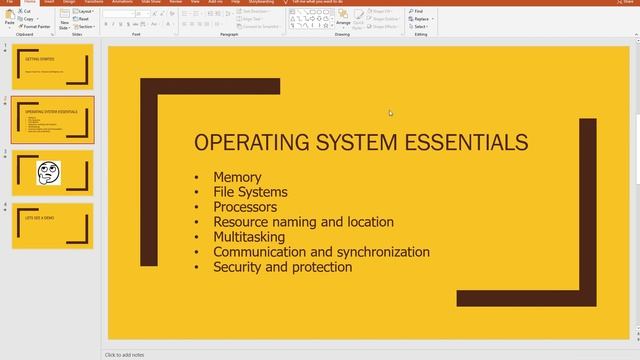Expand the shapes gallery More arrow
This screenshot has width=640, height=360.
pyautogui.click(x=332, y=26)
